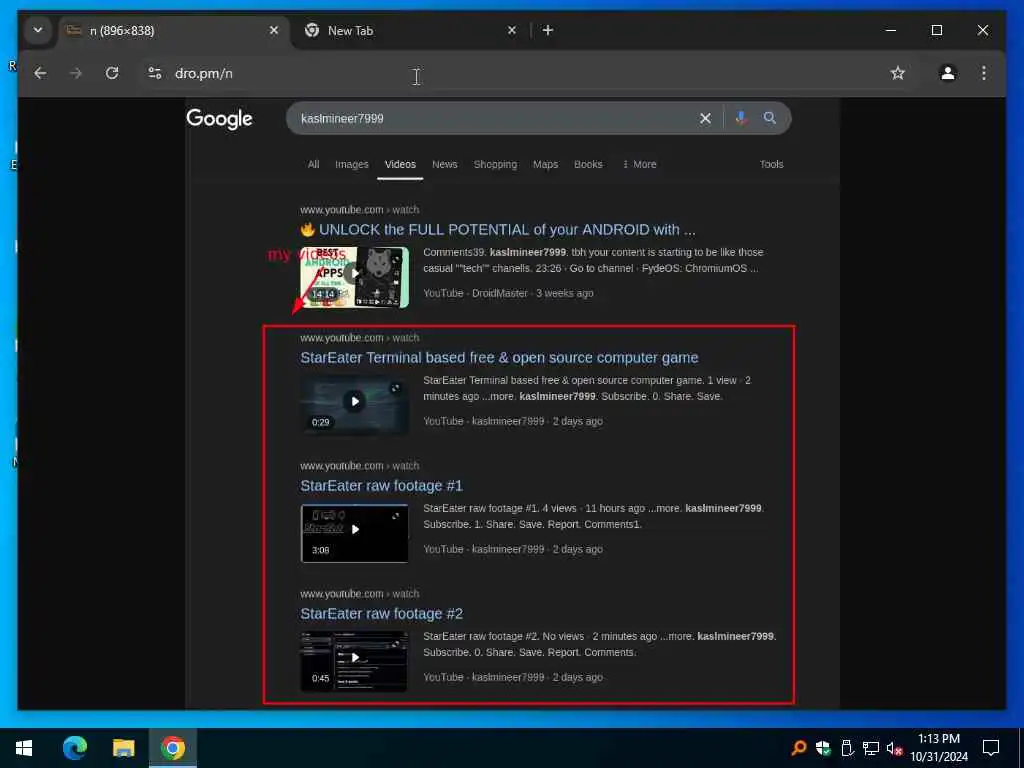This screenshot has height=768, width=1024.
Task: Go back to the previous page
Action: pos(40,73)
